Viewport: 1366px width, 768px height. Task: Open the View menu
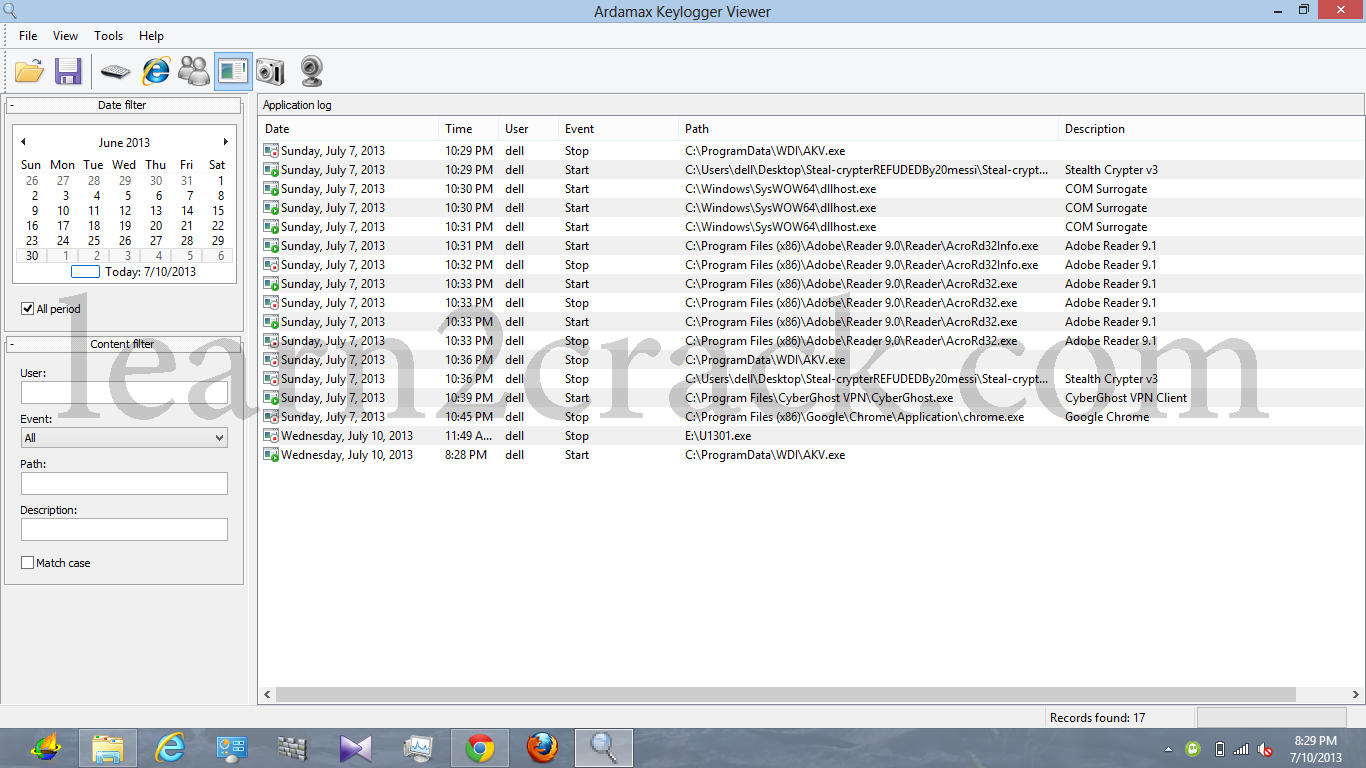66,36
